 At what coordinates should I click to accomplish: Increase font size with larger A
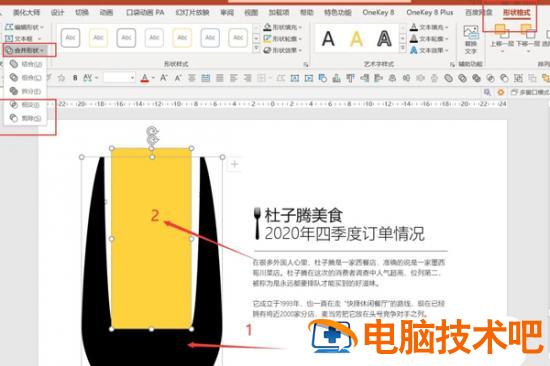[x=163, y=78]
